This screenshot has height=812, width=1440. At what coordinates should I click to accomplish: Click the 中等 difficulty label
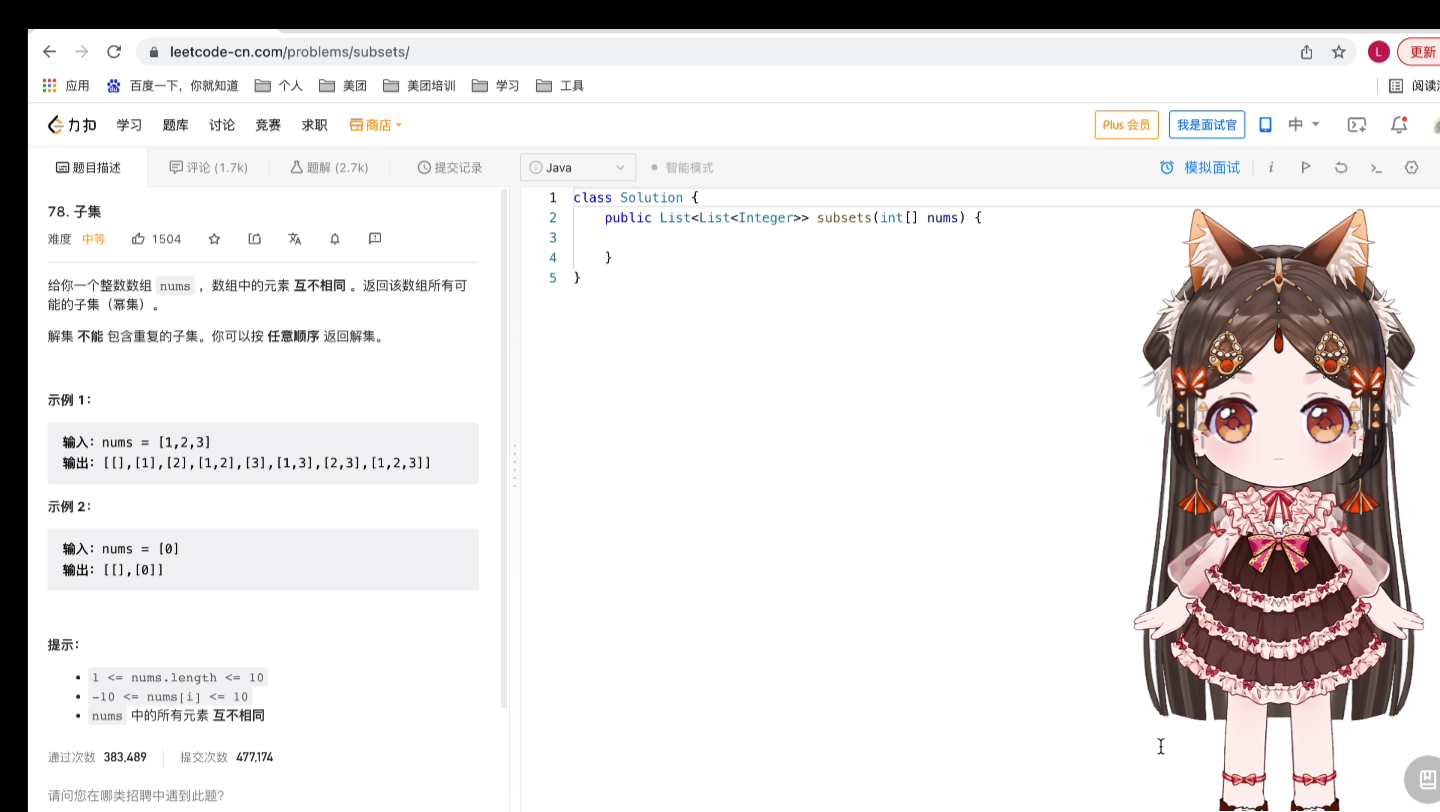click(x=93, y=239)
